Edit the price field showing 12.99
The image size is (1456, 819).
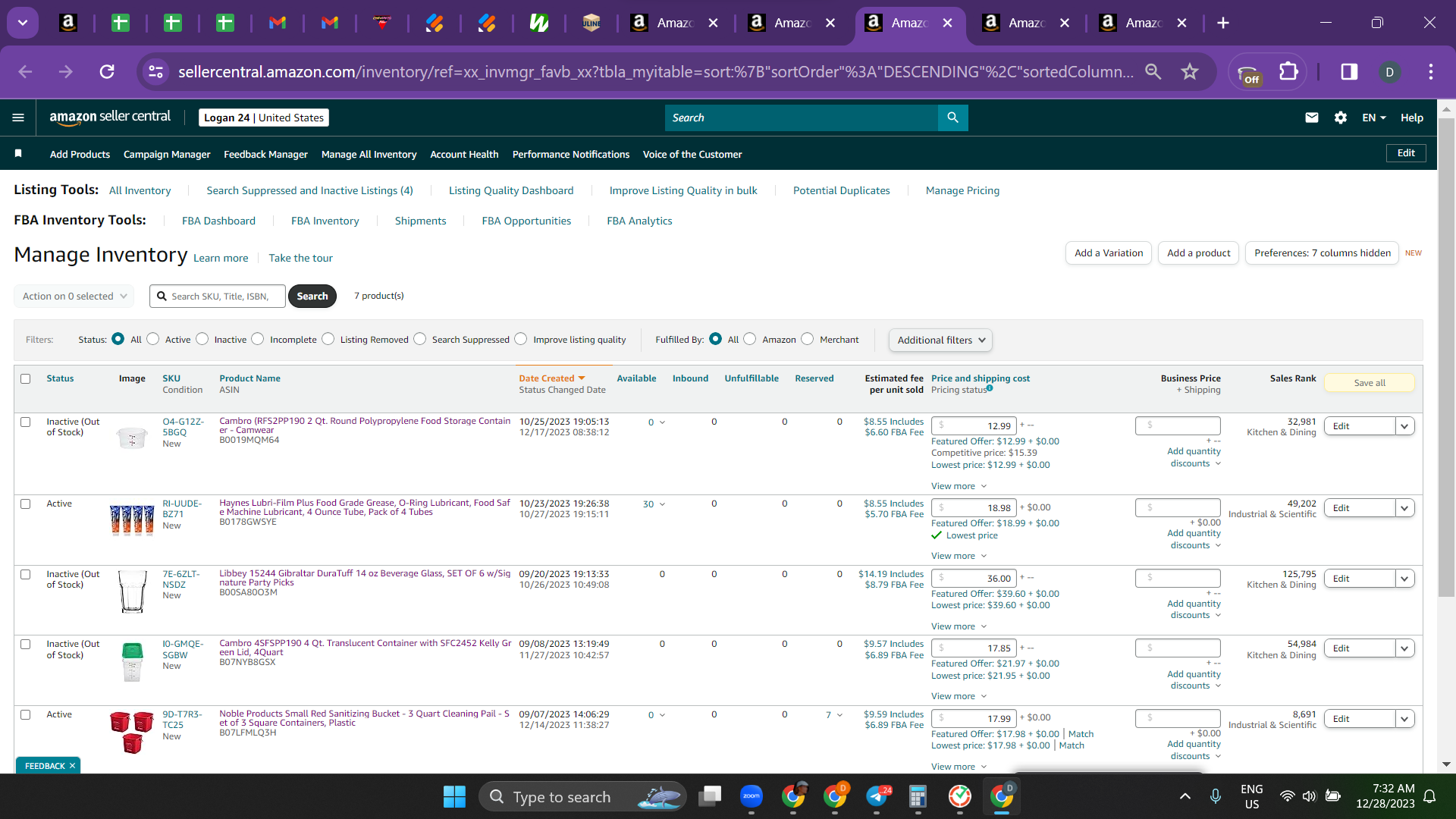point(974,426)
